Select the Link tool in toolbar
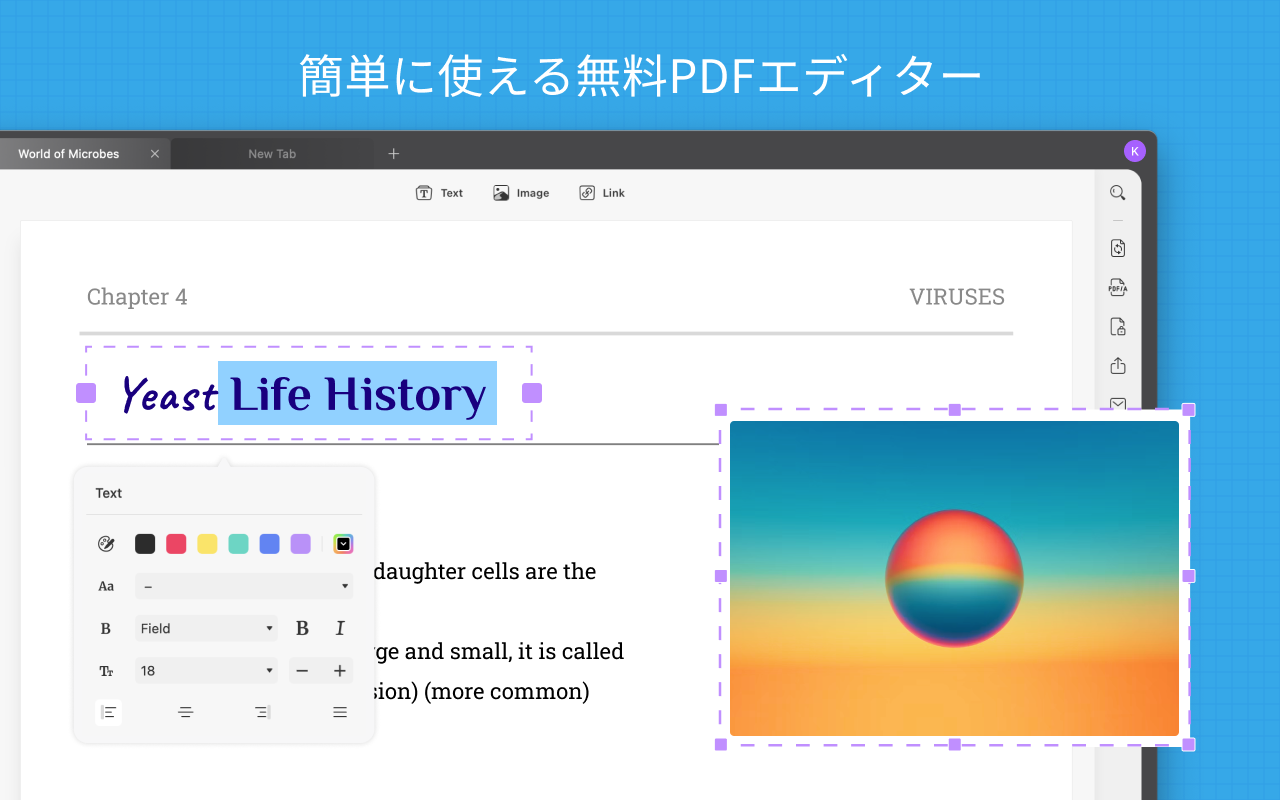Viewport: 1280px width, 800px height. 602,193
